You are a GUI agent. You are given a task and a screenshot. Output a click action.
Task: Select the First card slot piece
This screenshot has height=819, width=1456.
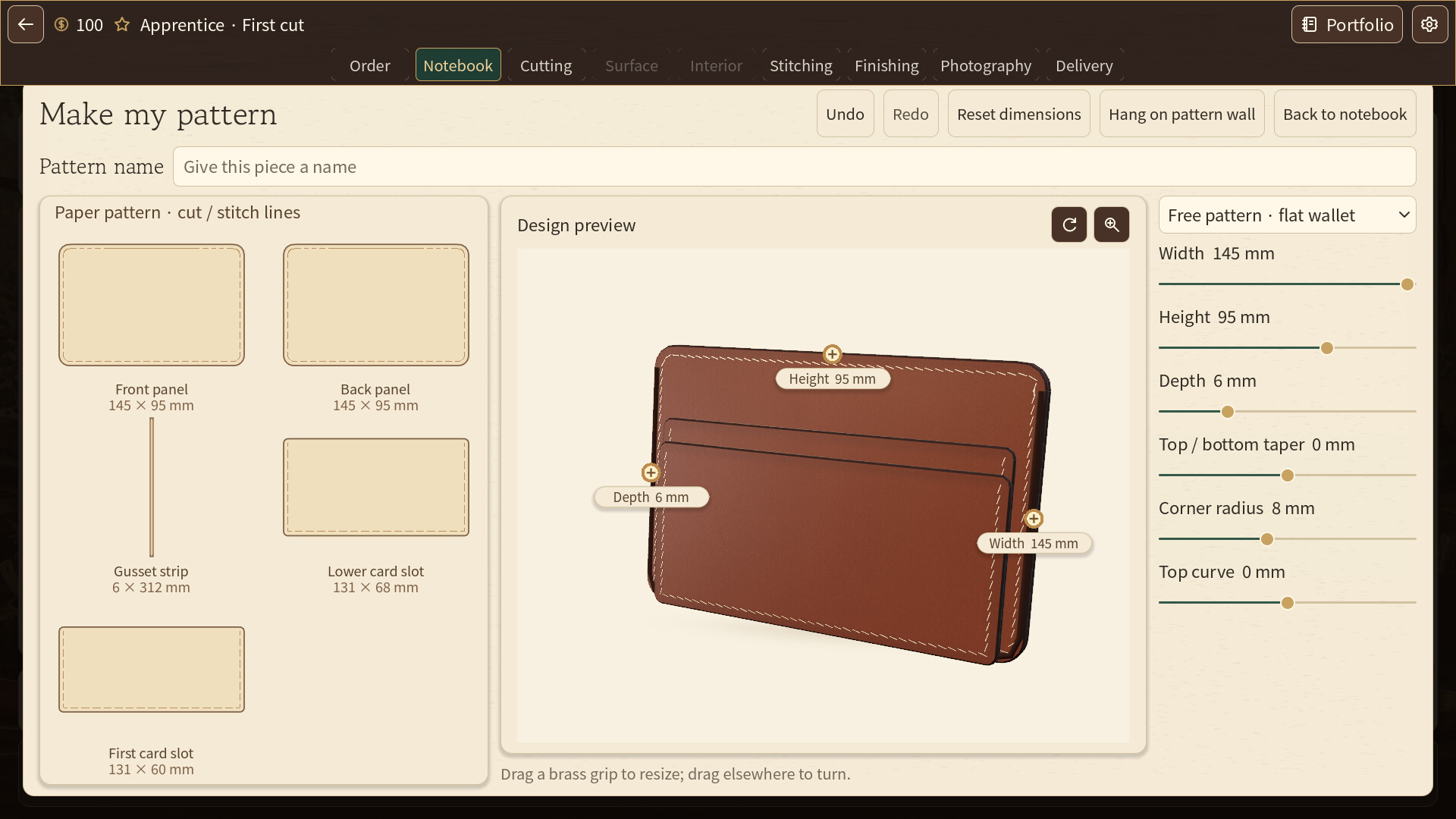click(x=152, y=669)
